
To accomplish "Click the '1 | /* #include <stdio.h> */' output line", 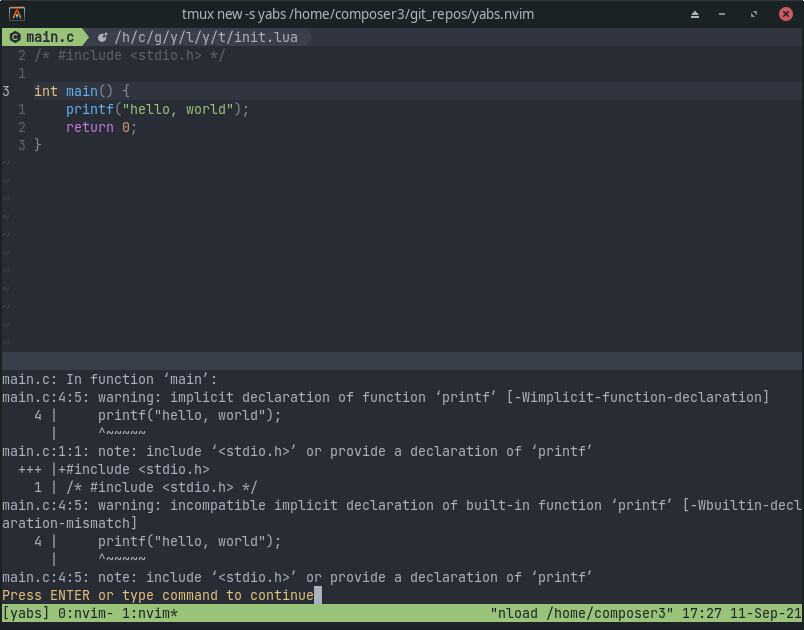I will [x=146, y=487].
